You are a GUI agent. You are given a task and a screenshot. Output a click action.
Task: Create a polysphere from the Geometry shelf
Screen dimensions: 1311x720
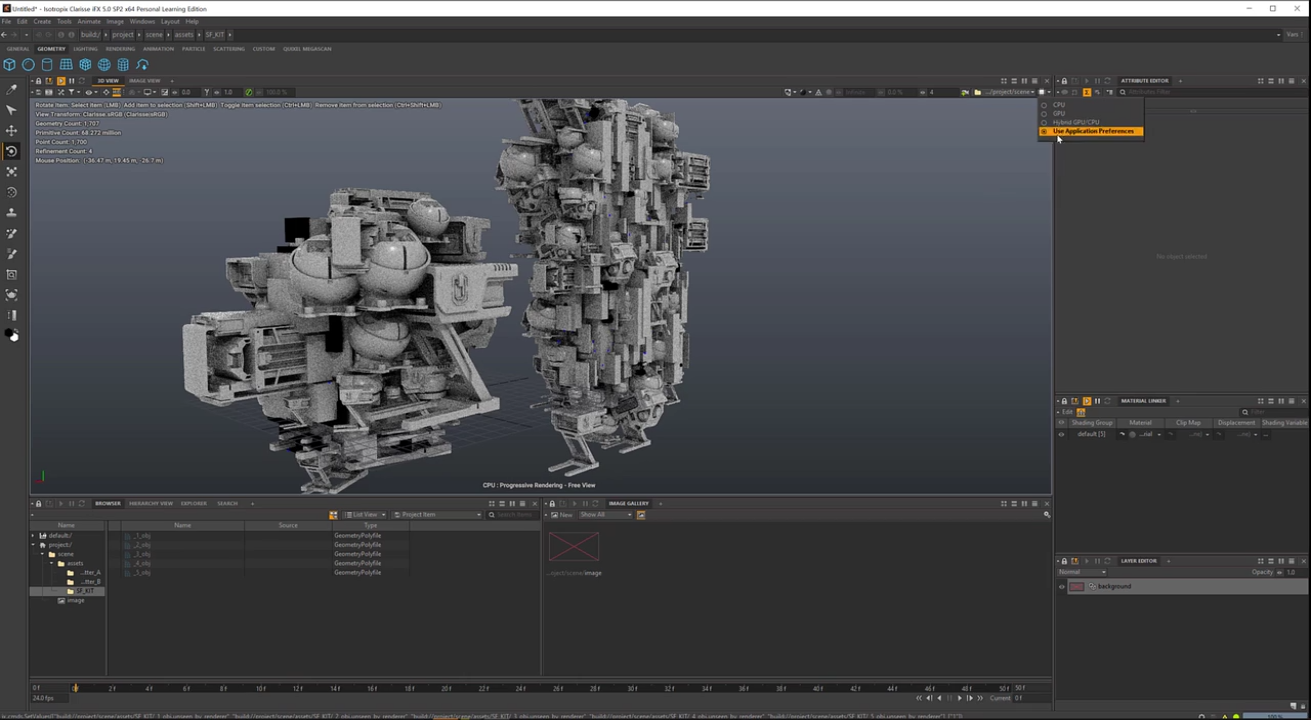(x=28, y=64)
